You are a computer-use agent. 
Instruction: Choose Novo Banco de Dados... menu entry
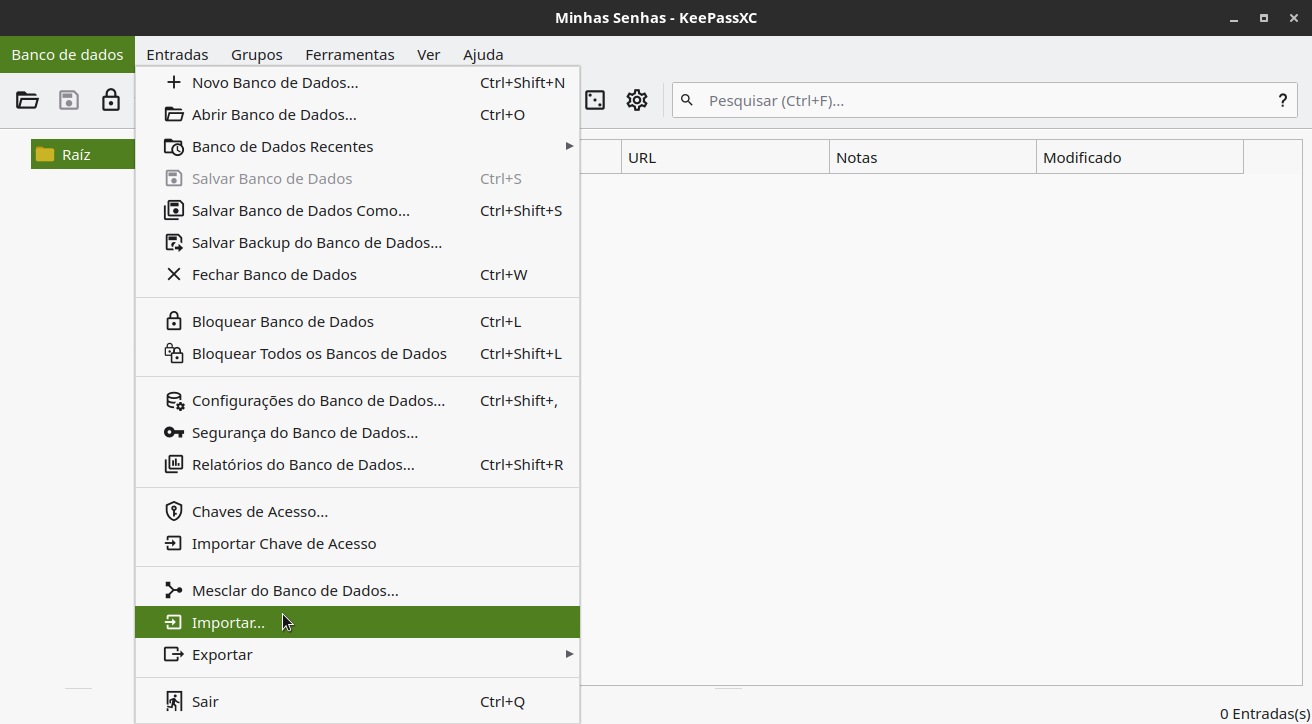[357, 82]
